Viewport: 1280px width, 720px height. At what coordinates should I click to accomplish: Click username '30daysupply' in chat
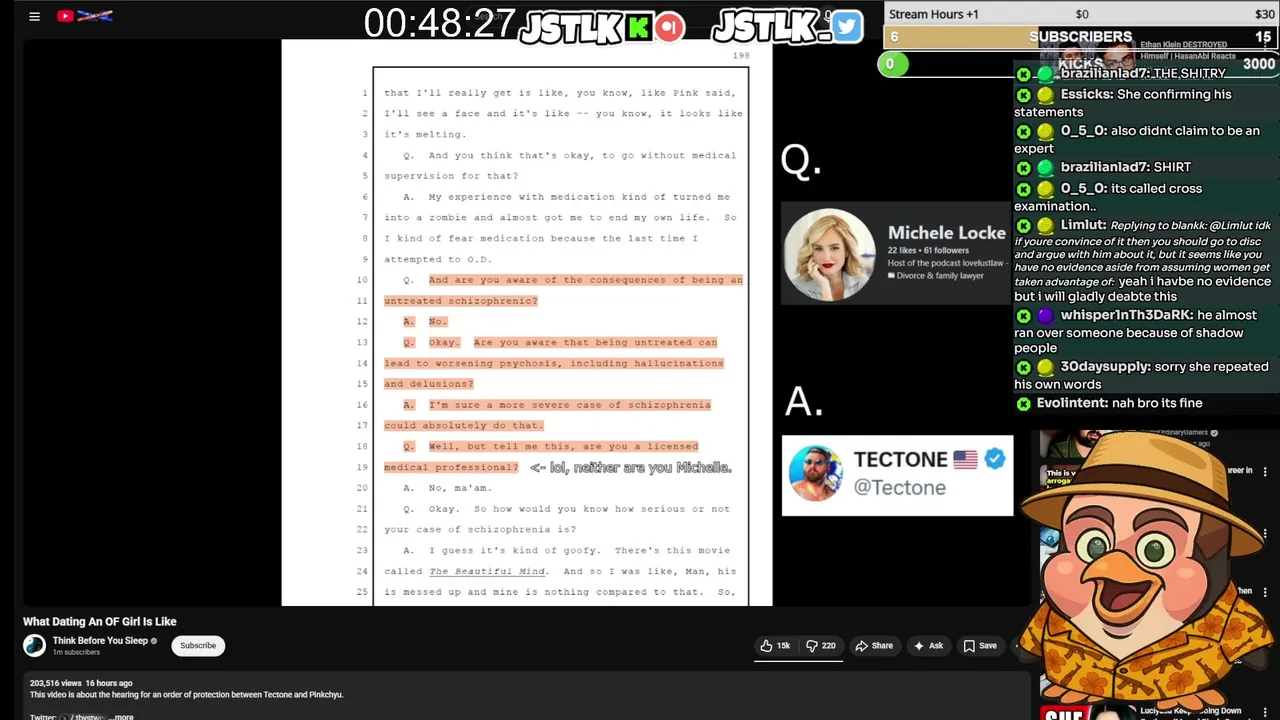[1104, 367]
